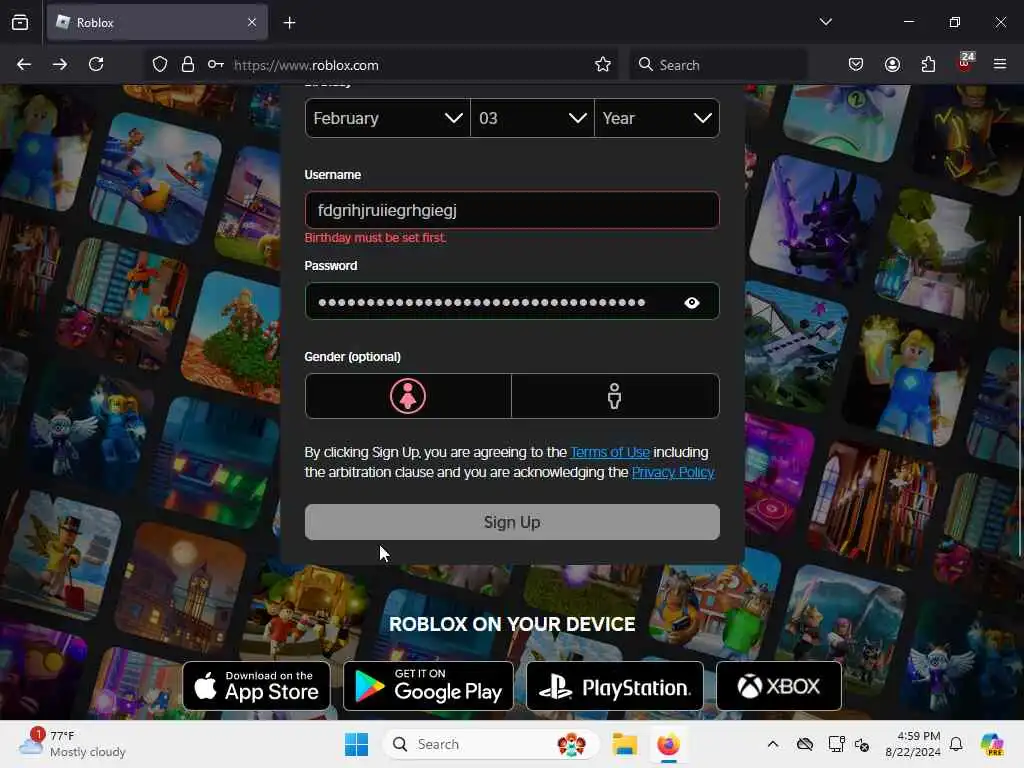Open the Terms of Use link
The image size is (1024, 768).
tap(610, 452)
